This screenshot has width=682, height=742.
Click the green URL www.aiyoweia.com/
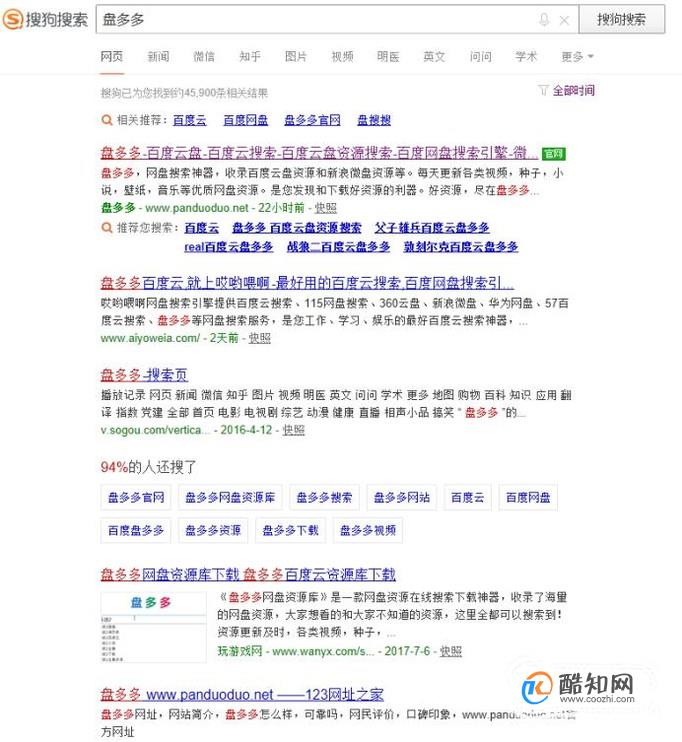pyautogui.click(x=150, y=338)
